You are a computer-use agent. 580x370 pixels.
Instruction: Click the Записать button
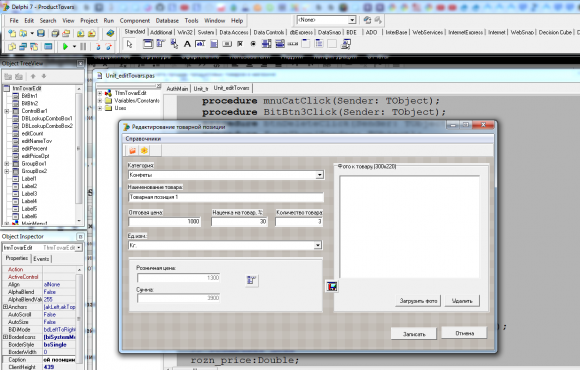tap(414, 334)
